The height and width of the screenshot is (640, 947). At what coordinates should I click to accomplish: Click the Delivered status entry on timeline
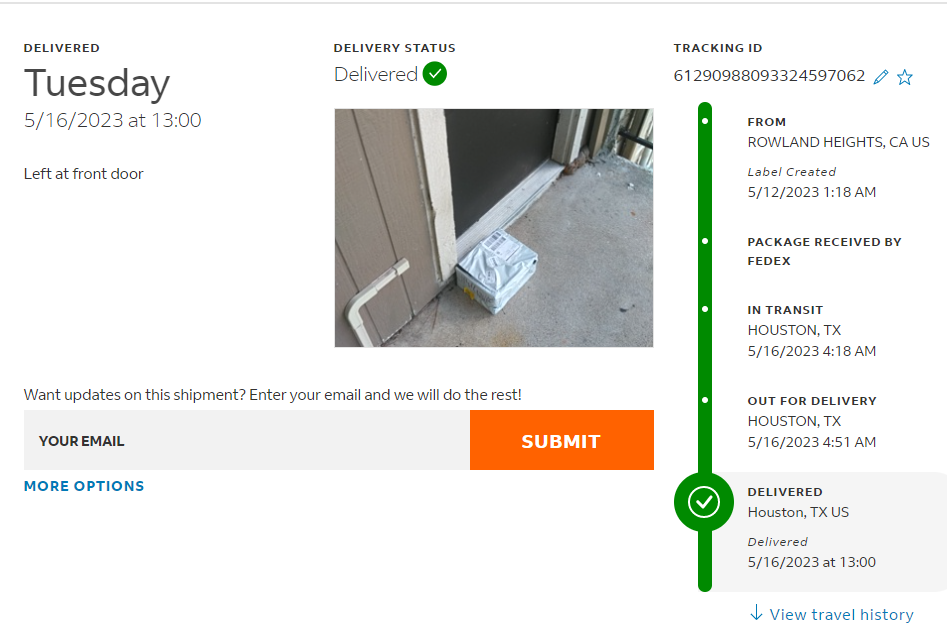coord(811,527)
